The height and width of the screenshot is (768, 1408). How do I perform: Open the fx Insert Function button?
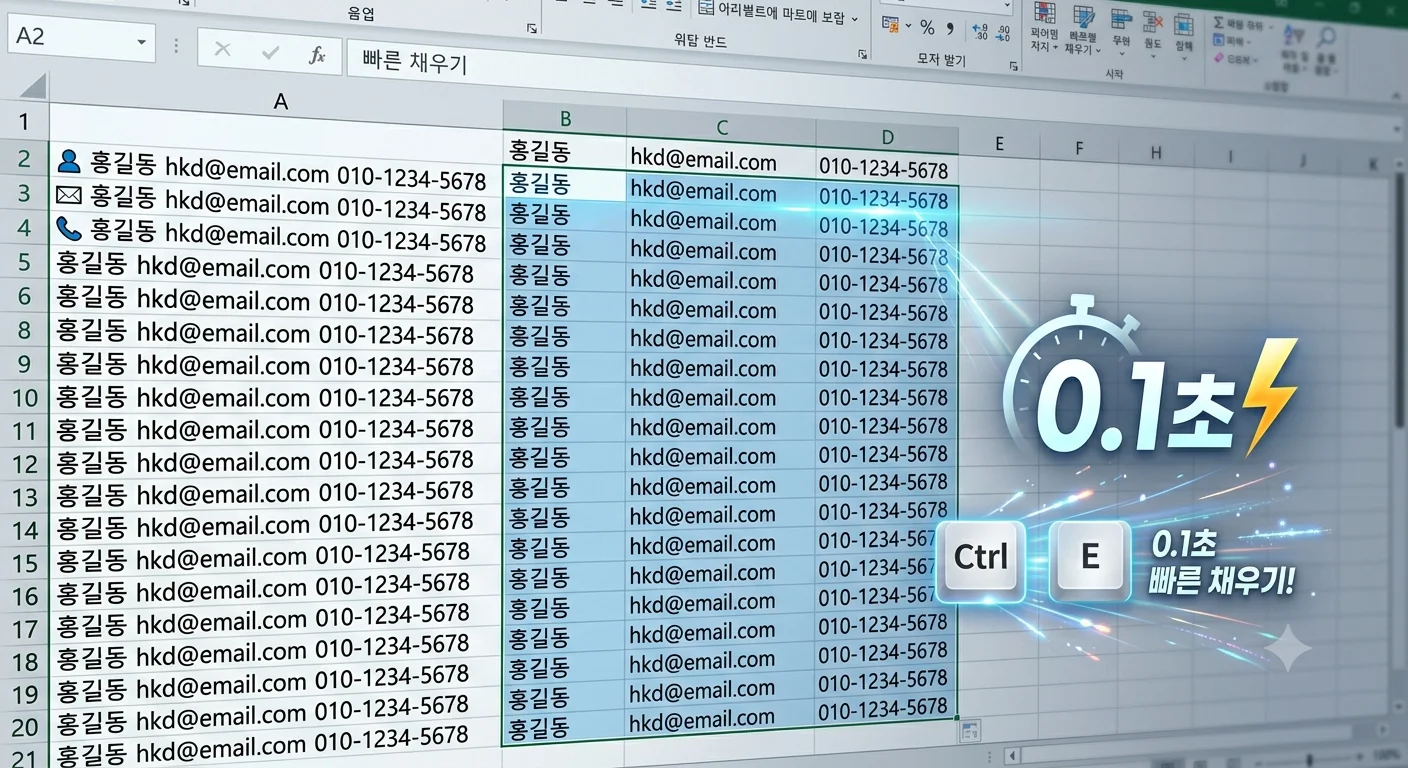click(317, 55)
